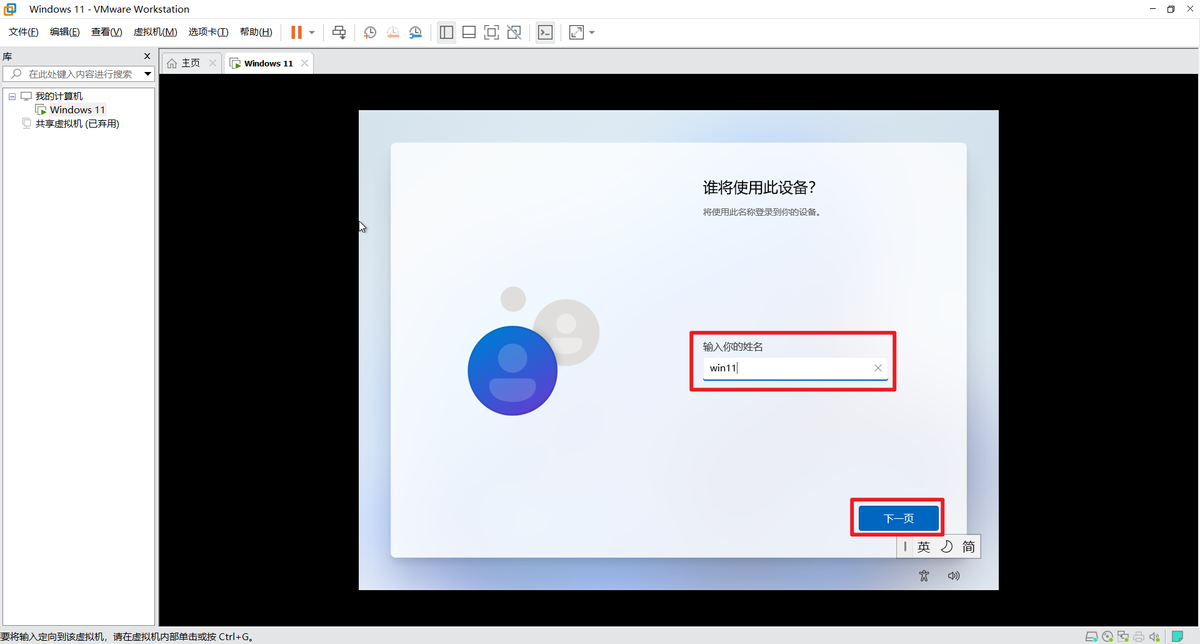Click the printer status bar icon
The image size is (1200, 644).
coord(1139,636)
